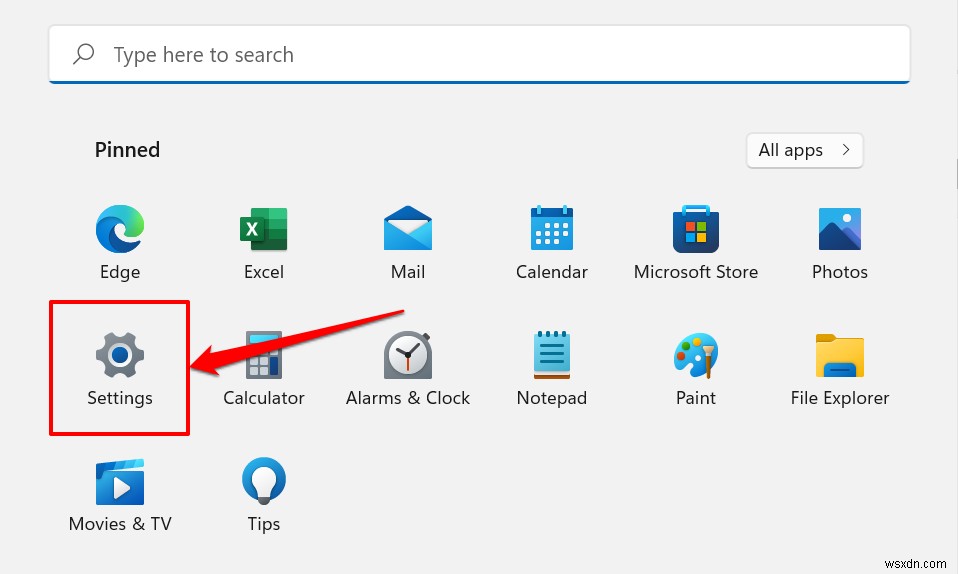
Task: Open the Paint app icon
Action: coord(696,355)
